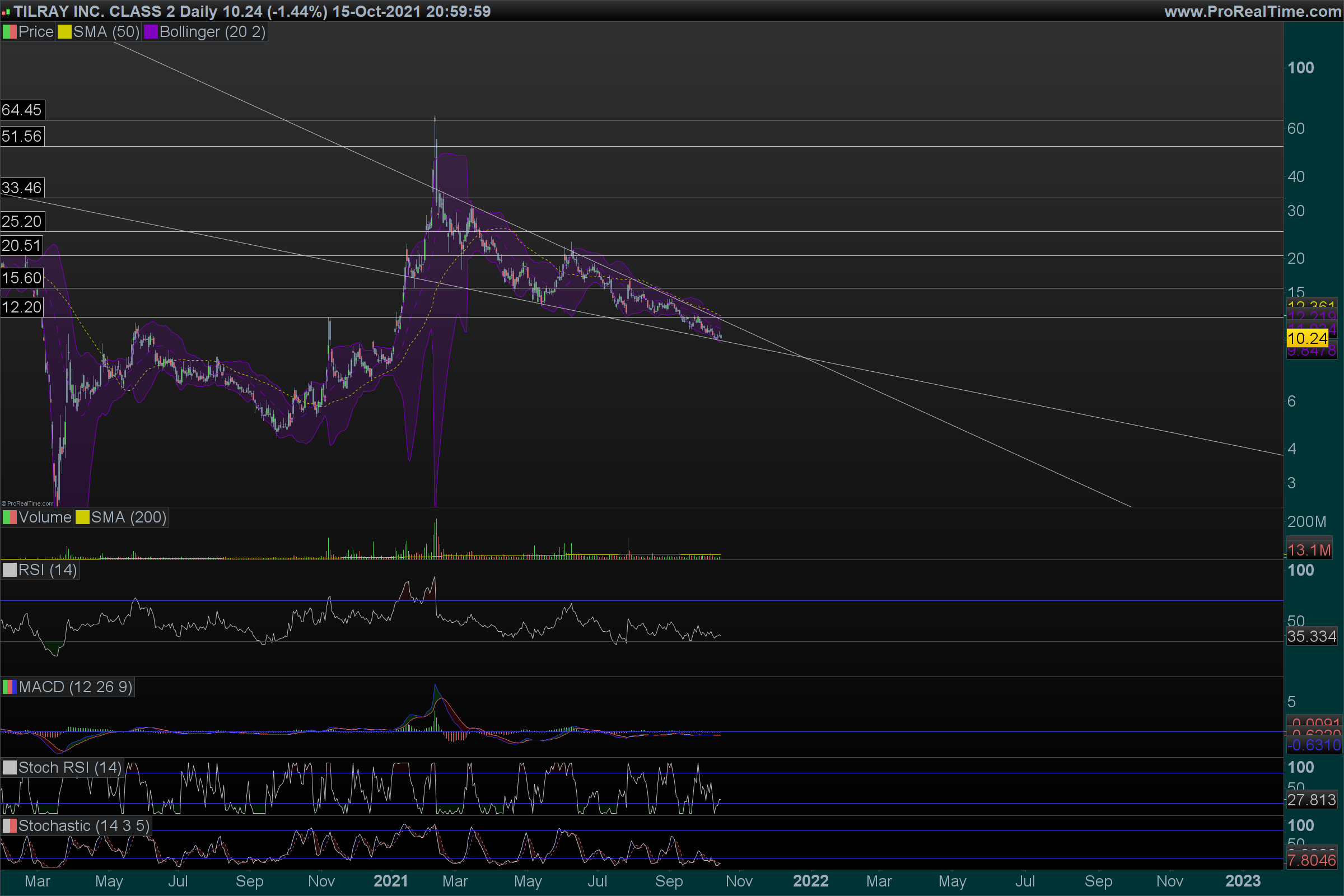The width and height of the screenshot is (1344, 896).
Task: Click the RSI (14) legend icon
Action: (10, 570)
